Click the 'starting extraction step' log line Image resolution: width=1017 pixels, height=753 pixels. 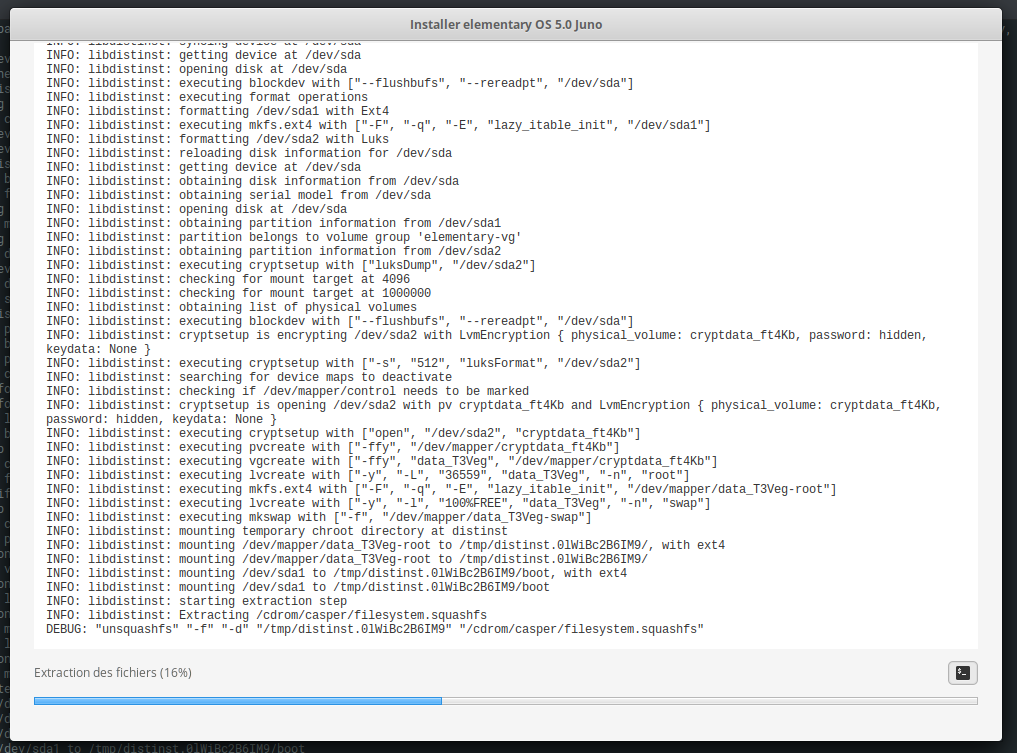point(197,601)
